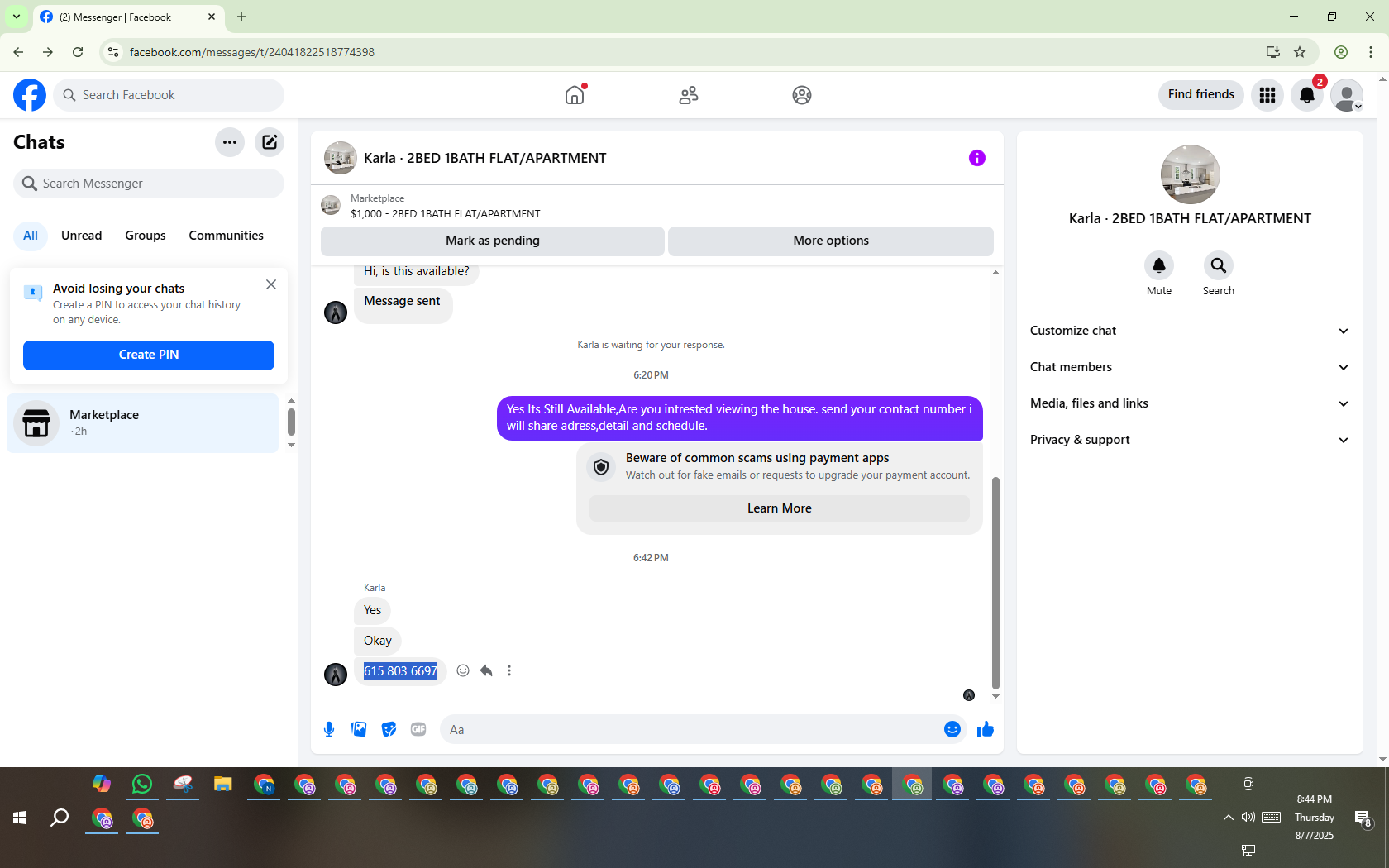Click the listing photo in the right panel
Viewport: 1389px width, 868px height.
pyautogui.click(x=1190, y=174)
